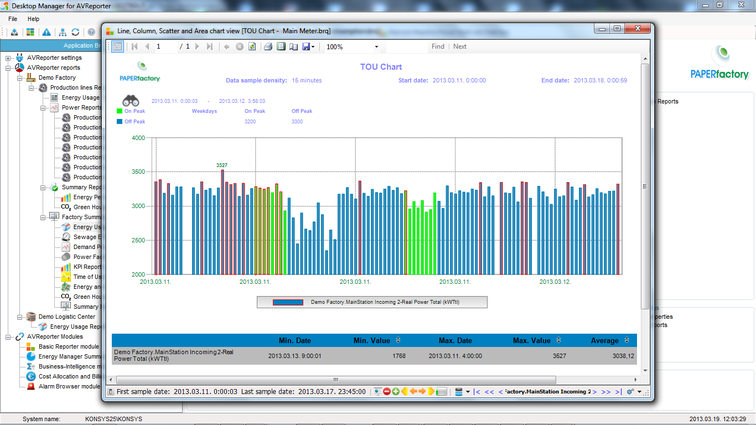
Task: Click the upload/home icon in main toolbar
Action: coord(14,32)
